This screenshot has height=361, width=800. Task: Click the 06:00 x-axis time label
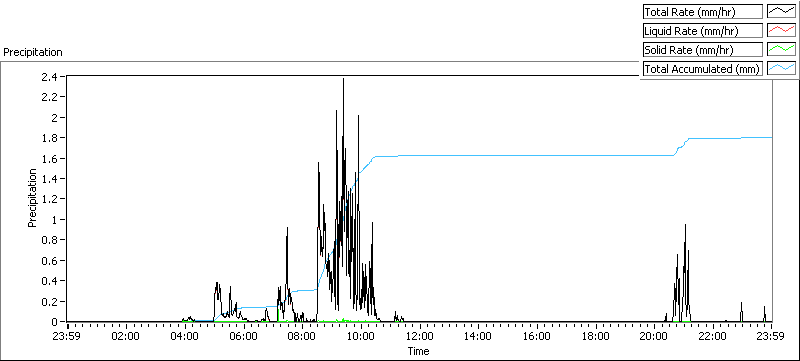click(x=243, y=336)
